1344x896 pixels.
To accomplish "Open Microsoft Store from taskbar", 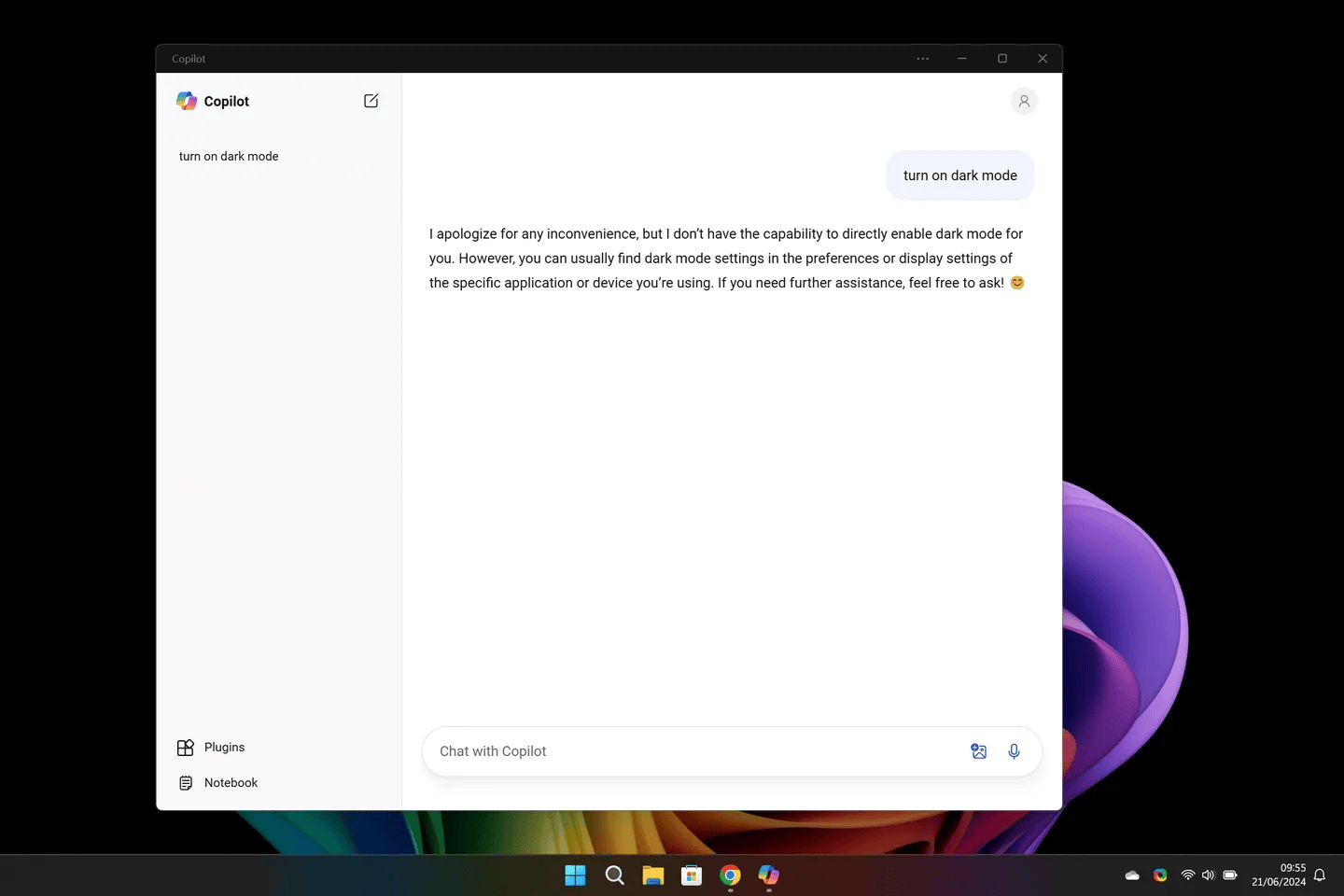I will point(692,875).
